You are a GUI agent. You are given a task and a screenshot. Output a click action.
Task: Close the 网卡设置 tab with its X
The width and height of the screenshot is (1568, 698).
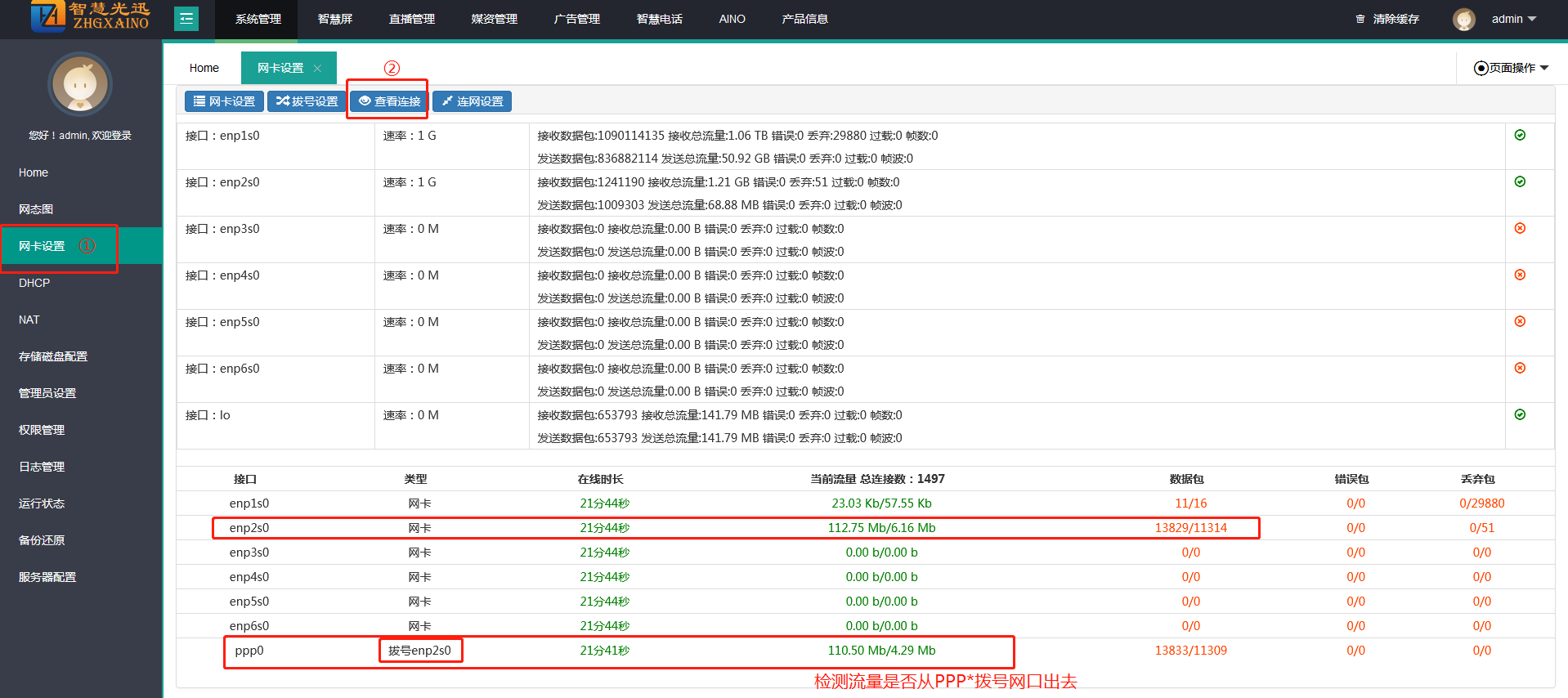(318, 69)
